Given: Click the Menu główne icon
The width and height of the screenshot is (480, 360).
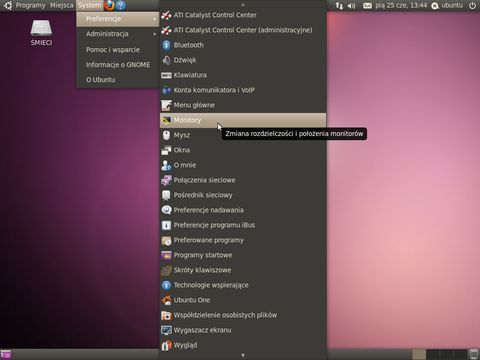Looking at the screenshot, I should coord(166,105).
